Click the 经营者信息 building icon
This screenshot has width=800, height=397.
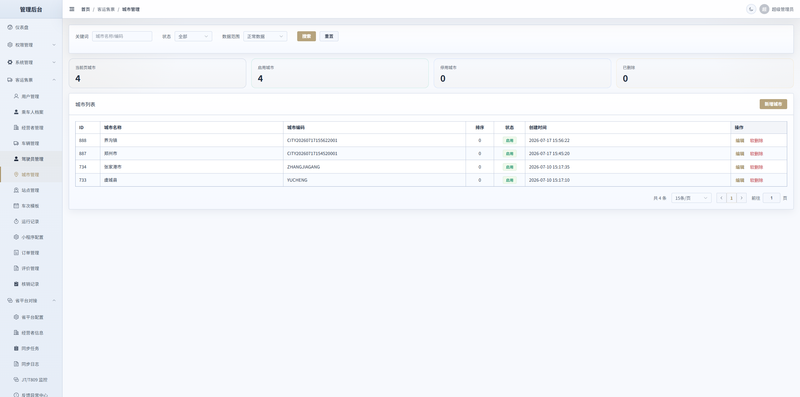(16, 333)
